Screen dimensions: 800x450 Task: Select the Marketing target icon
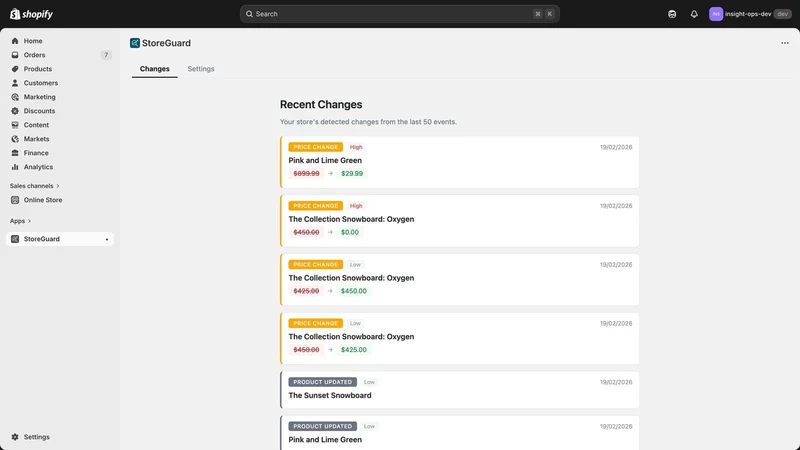15,97
